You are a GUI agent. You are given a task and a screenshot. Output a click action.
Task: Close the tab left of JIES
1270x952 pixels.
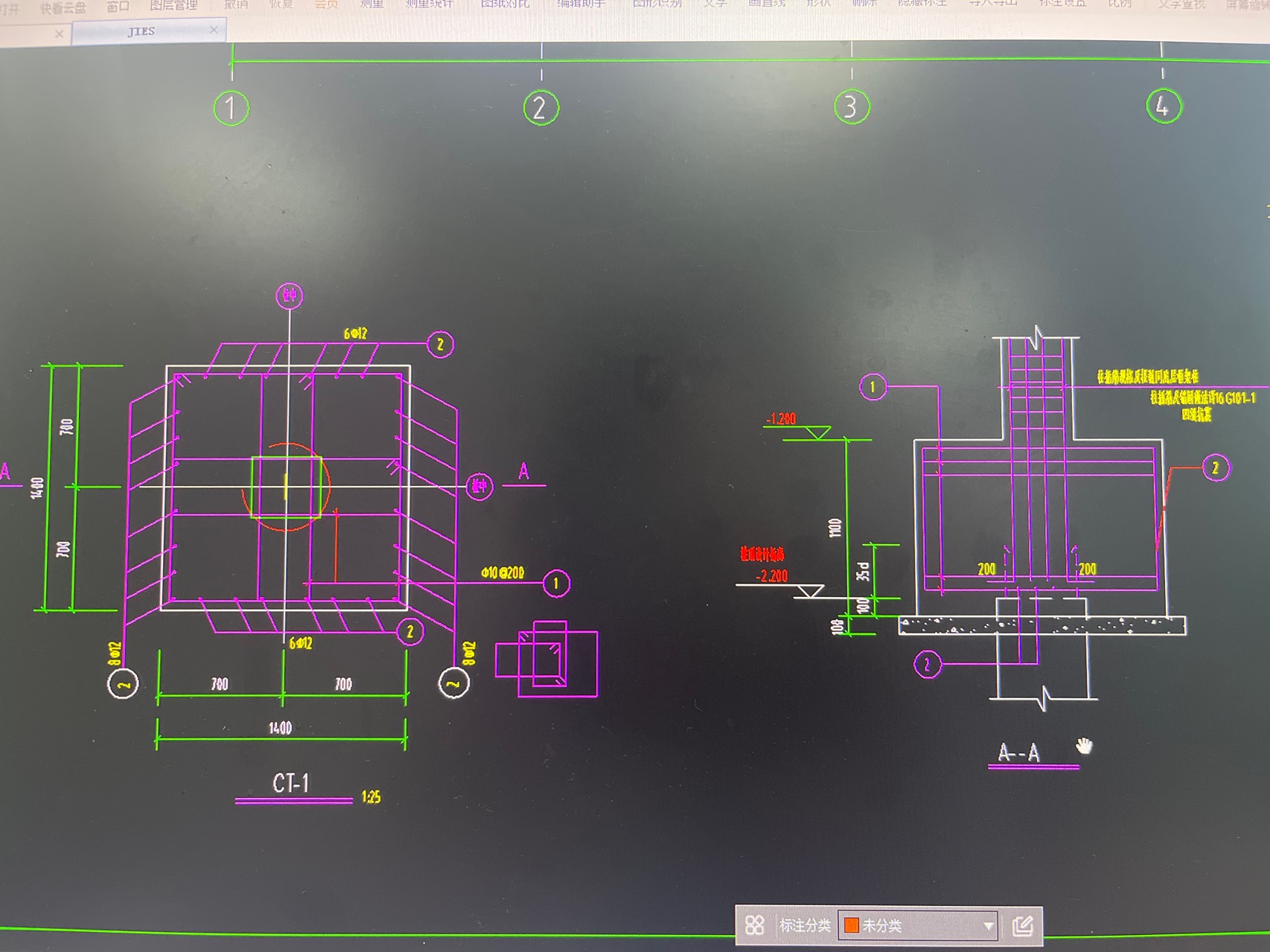59,33
